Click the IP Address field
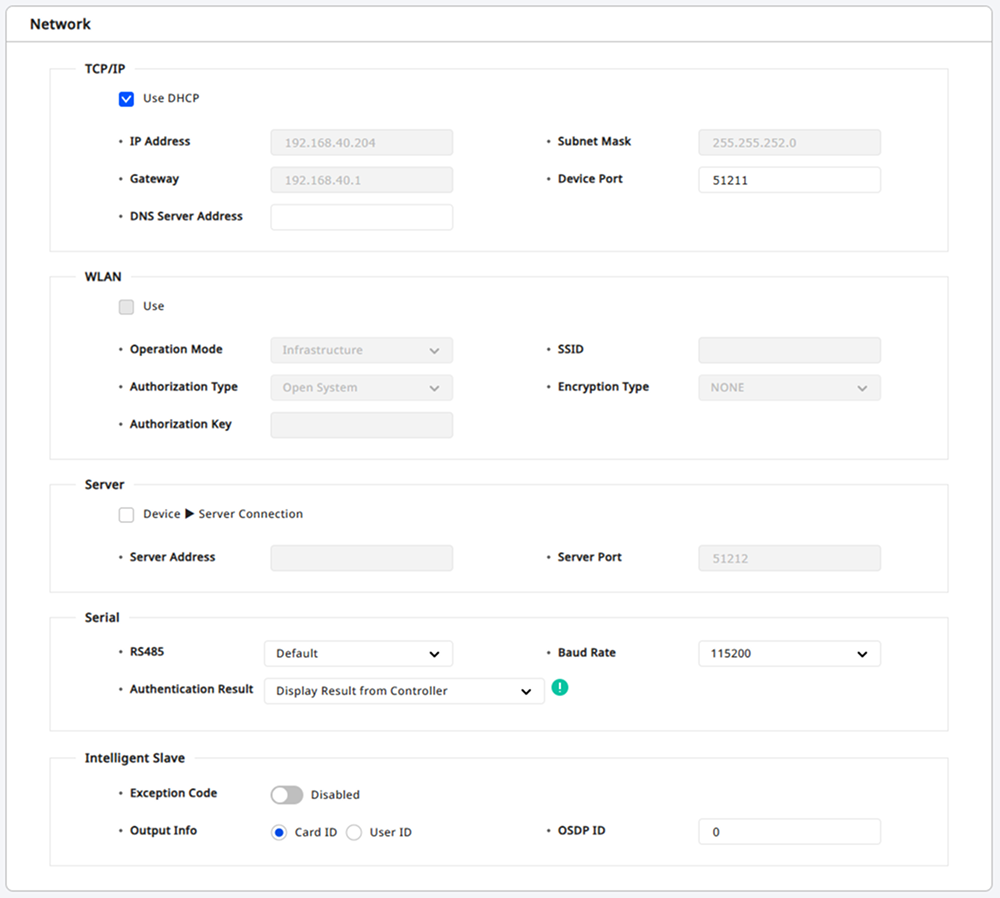 361,143
